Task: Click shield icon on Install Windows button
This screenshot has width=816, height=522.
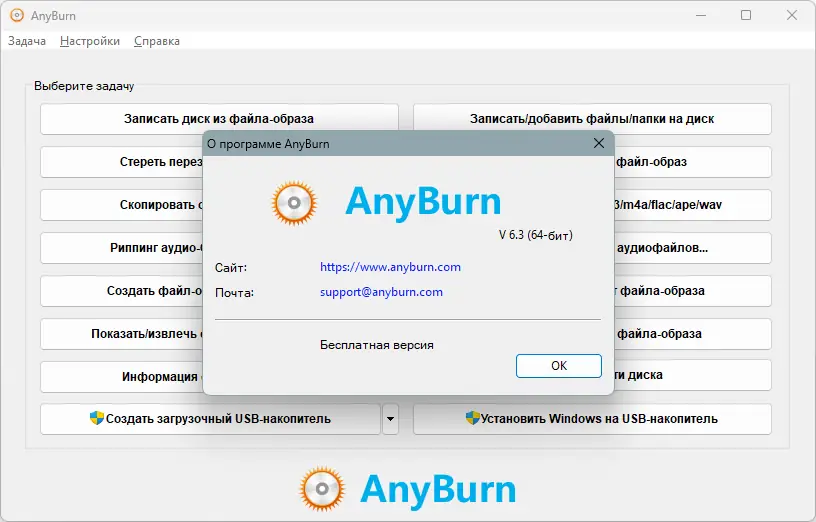Action: 472,418
